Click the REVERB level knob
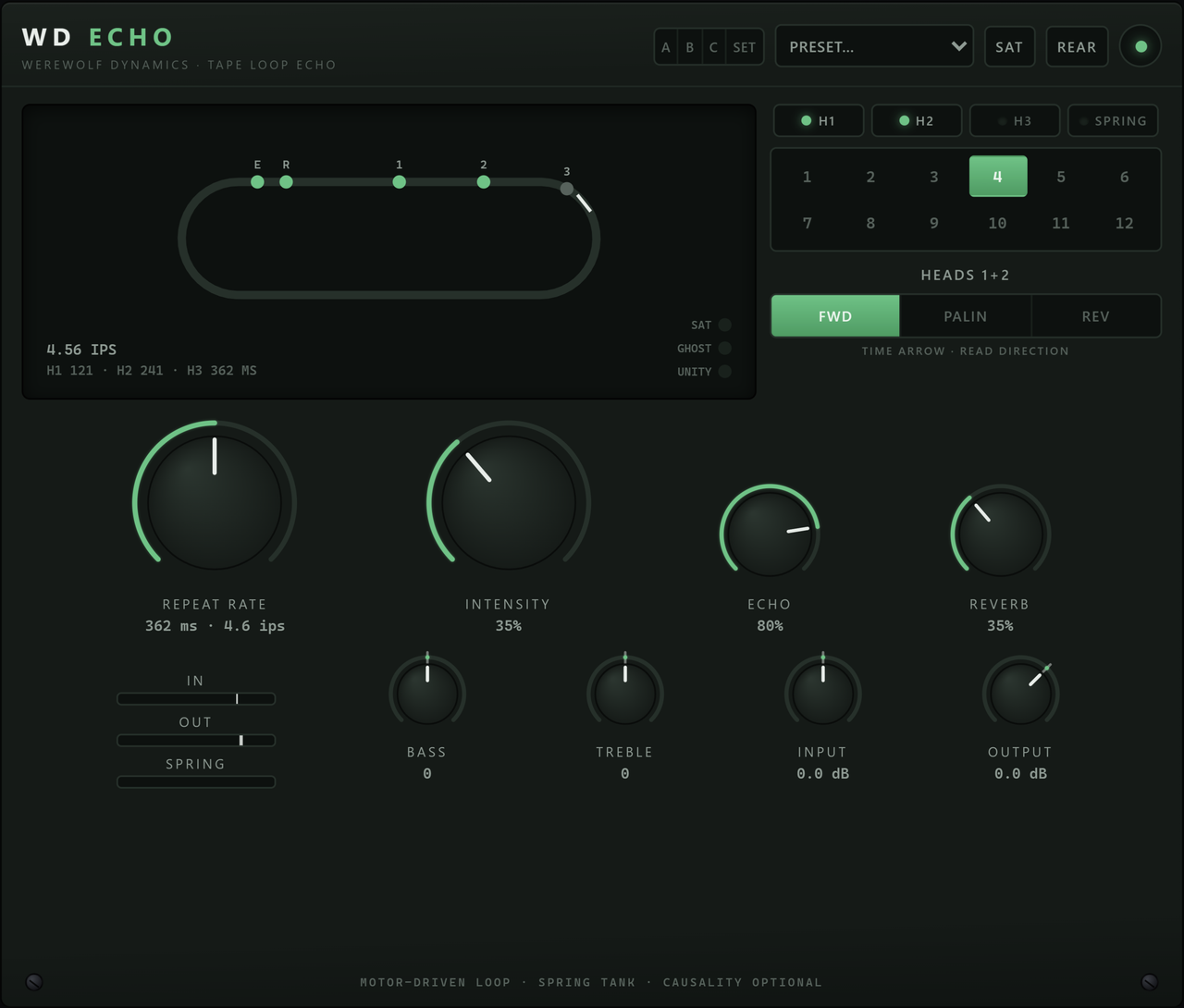Screen dimensions: 1184x1008 point(1000,534)
